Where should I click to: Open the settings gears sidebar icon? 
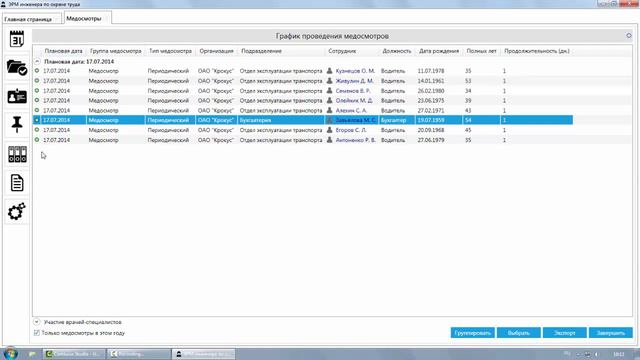pyautogui.click(x=17, y=211)
